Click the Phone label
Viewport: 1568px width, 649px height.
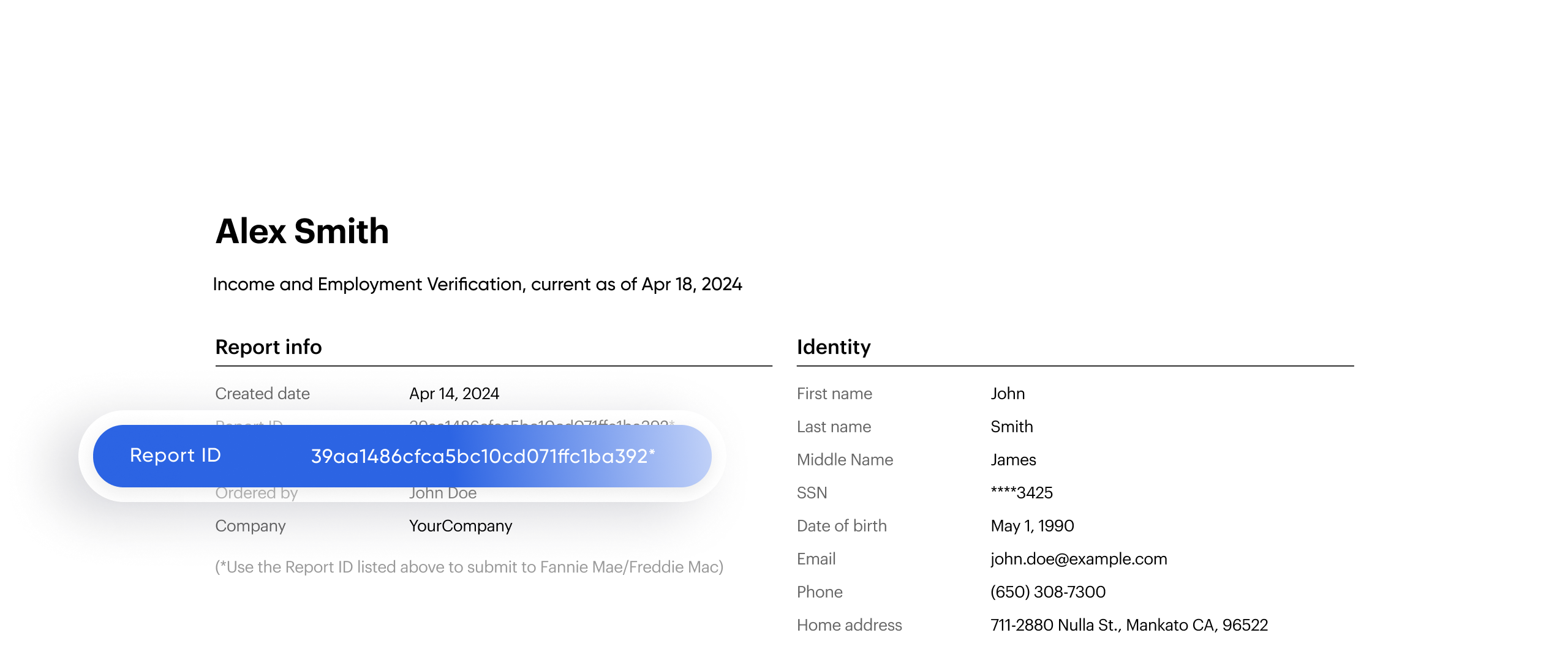pyautogui.click(x=820, y=592)
